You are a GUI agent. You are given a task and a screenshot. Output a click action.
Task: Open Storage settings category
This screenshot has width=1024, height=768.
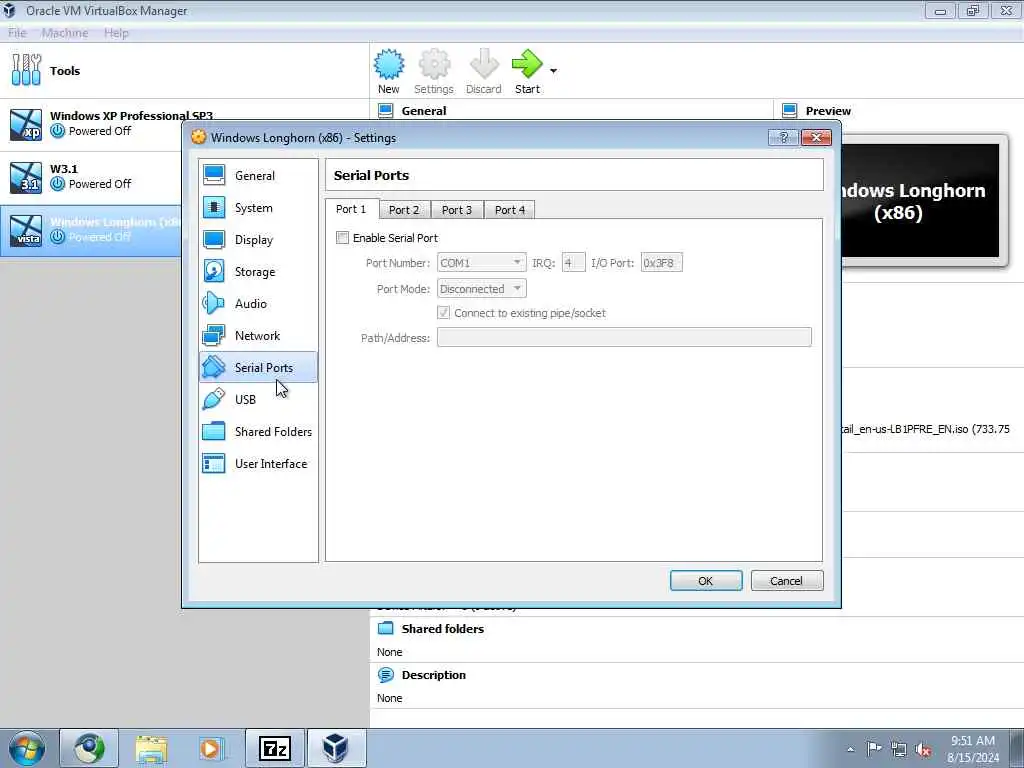click(x=258, y=272)
